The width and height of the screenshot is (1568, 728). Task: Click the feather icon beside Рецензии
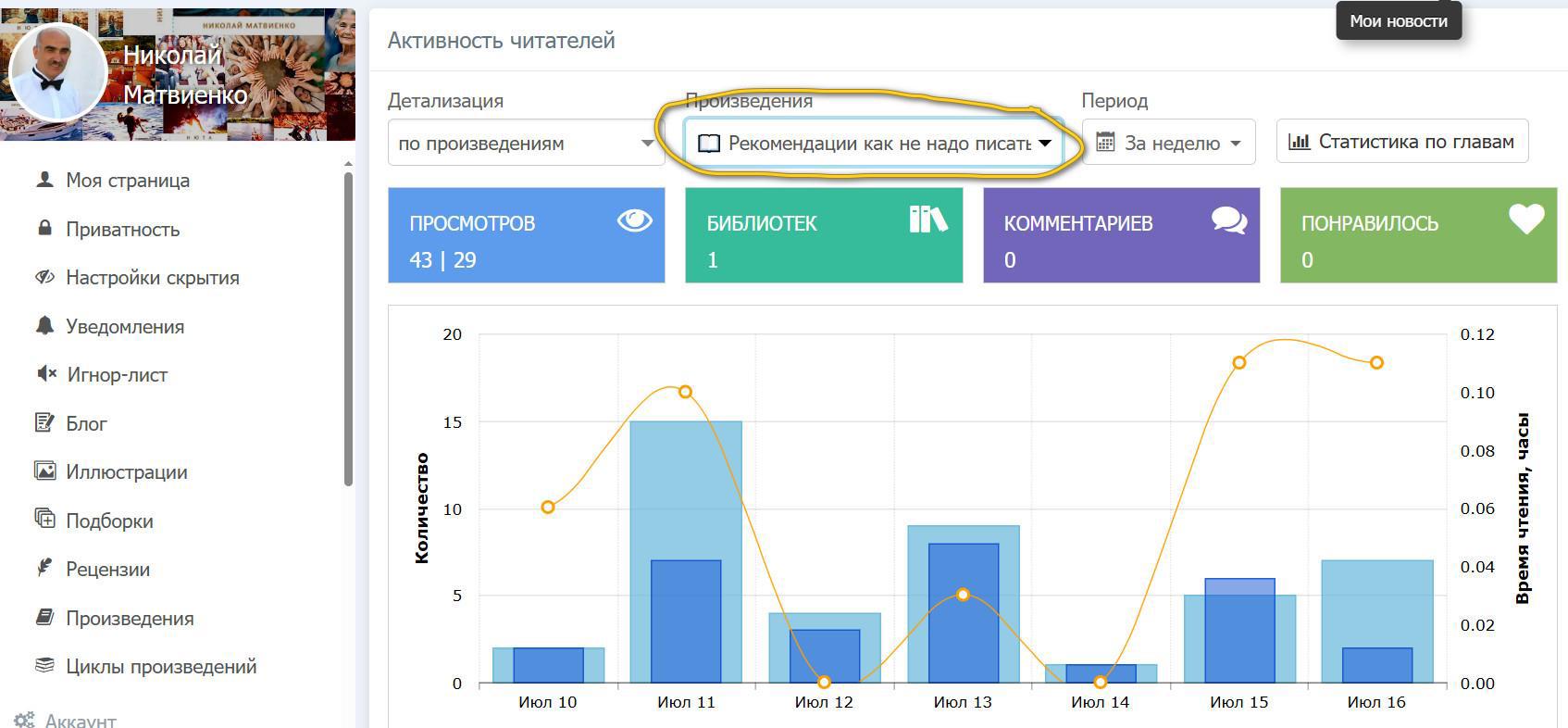click(44, 569)
